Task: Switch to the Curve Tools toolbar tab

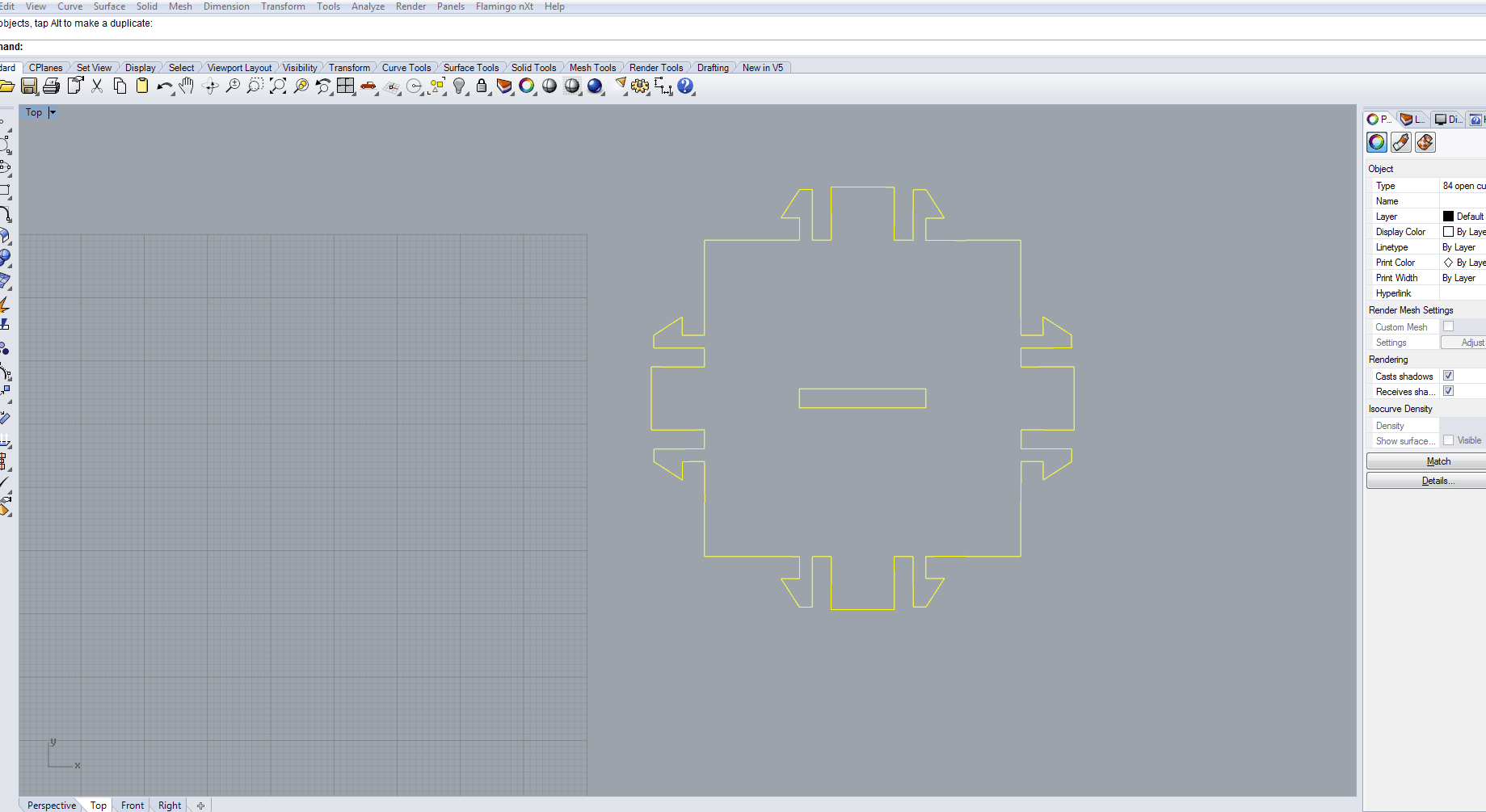Action: tap(406, 68)
